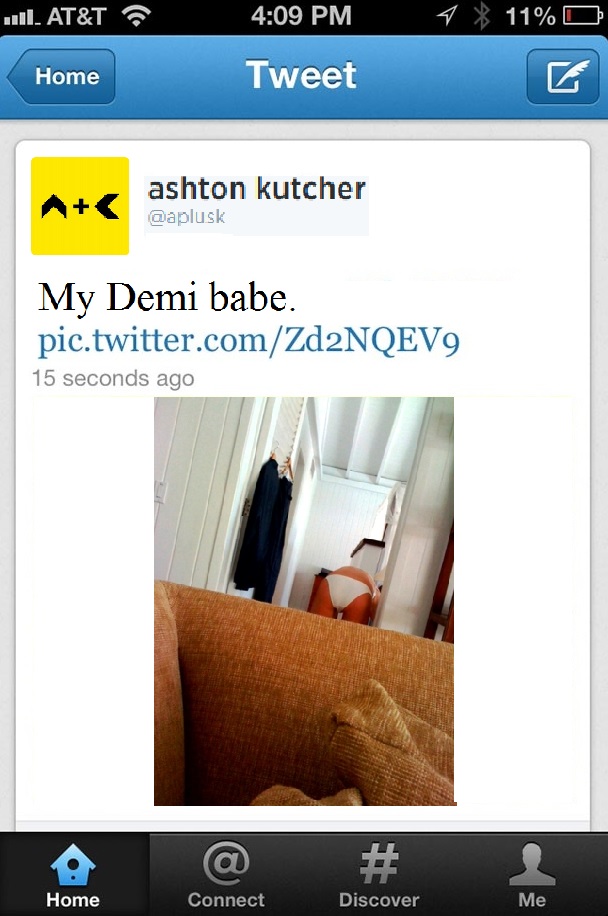Go back using the Home button
This screenshot has height=916, width=608.
coord(61,77)
